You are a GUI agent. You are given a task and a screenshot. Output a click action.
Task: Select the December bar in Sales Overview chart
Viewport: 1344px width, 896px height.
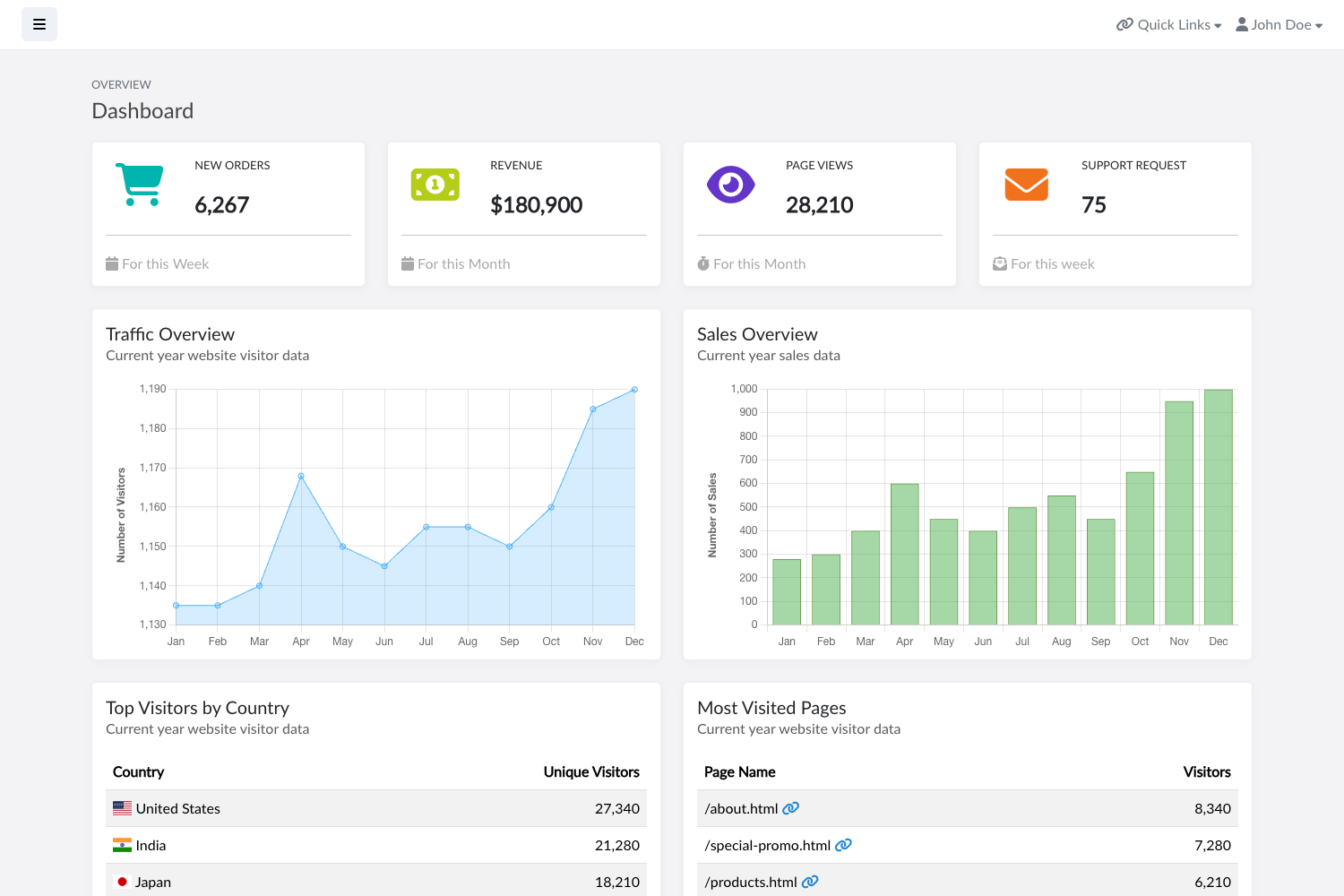click(x=1218, y=506)
